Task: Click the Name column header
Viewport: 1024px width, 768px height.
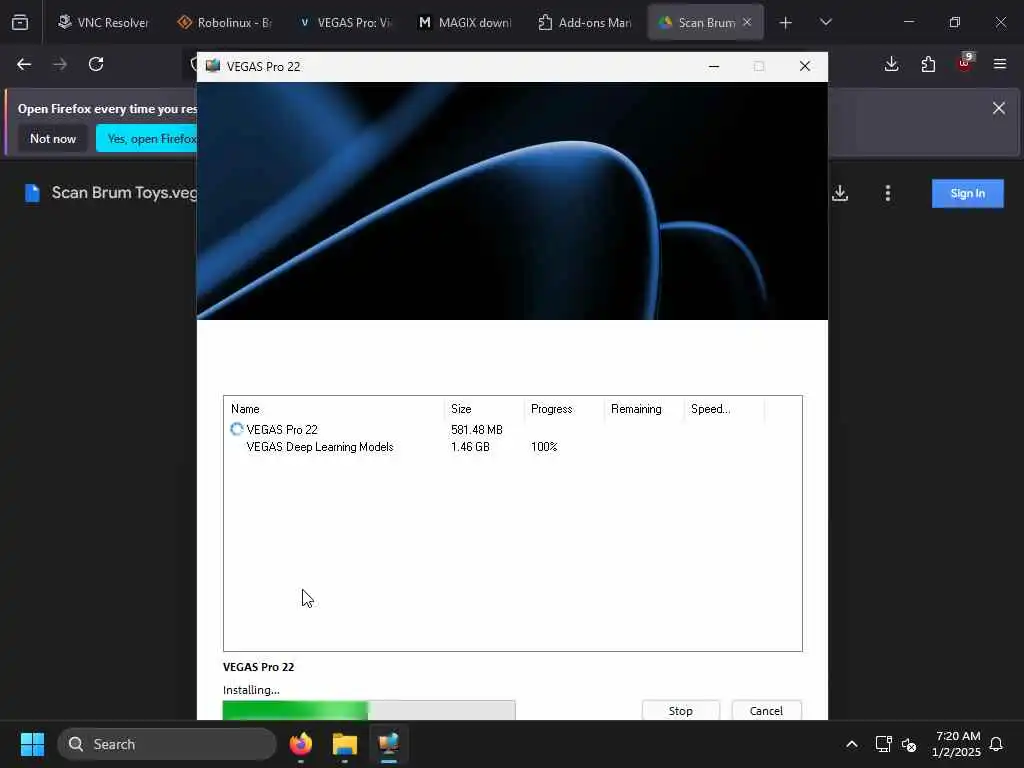Action: coord(334,409)
